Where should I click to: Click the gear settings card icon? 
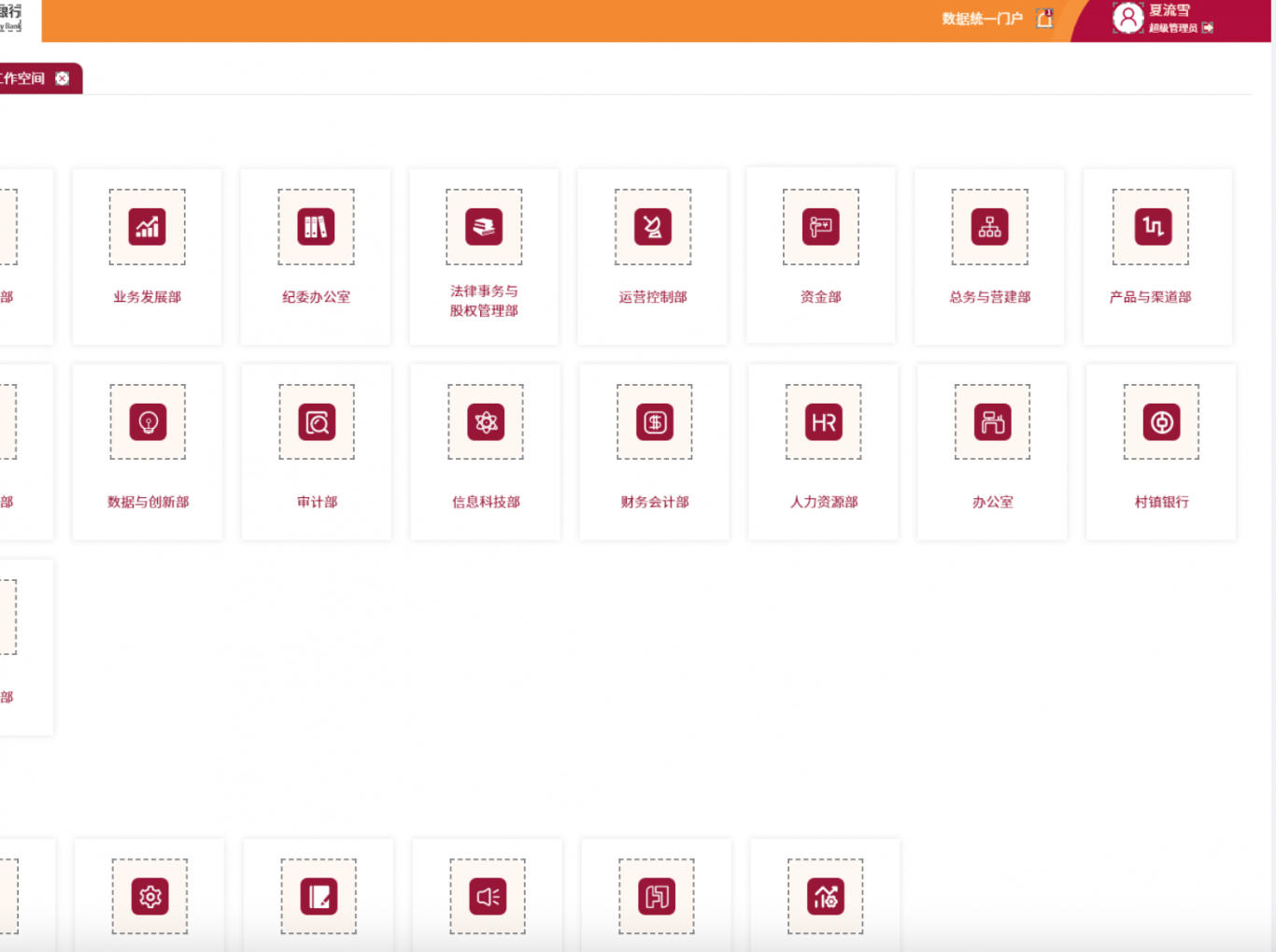149,897
